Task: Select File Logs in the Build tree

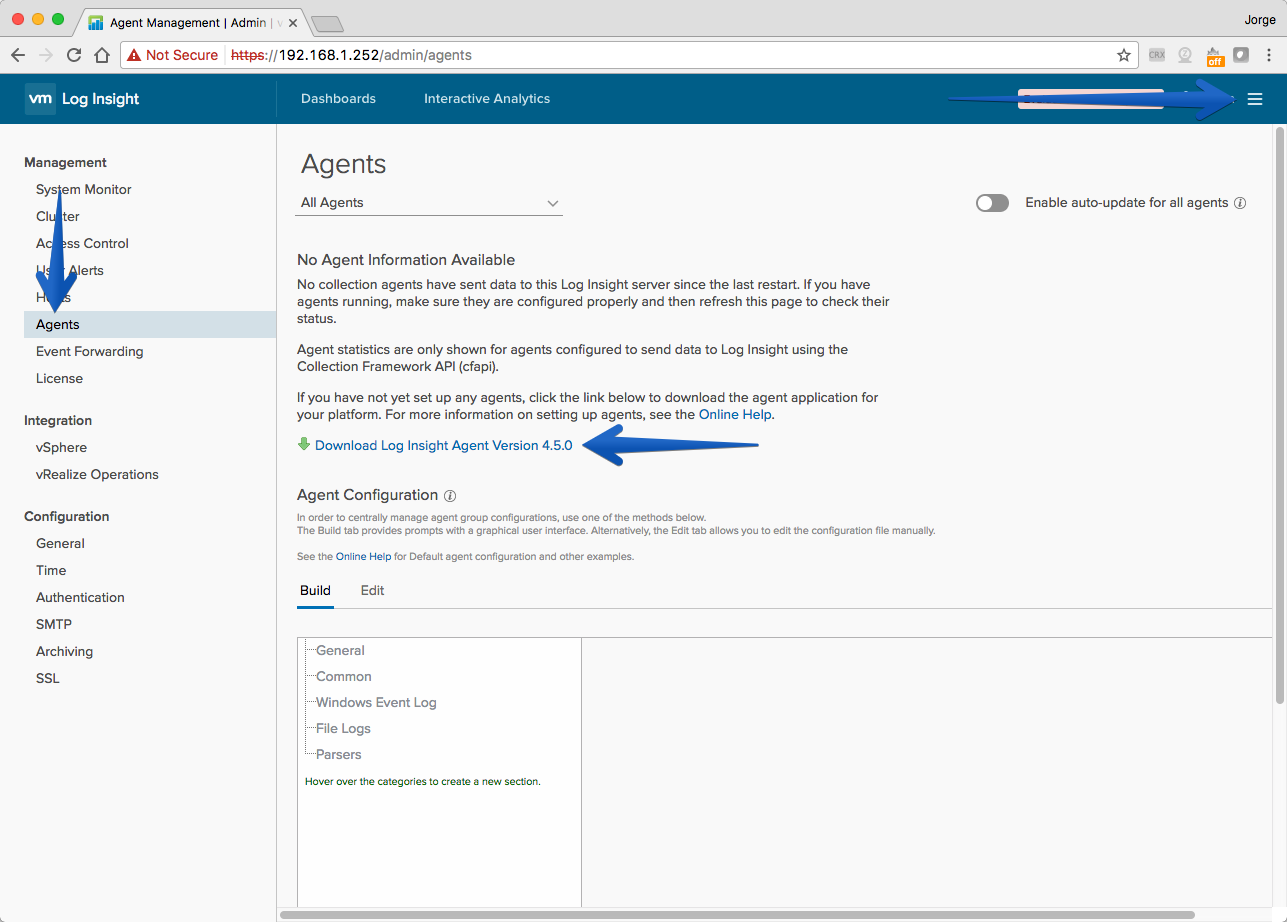Action: click(343, 728)
